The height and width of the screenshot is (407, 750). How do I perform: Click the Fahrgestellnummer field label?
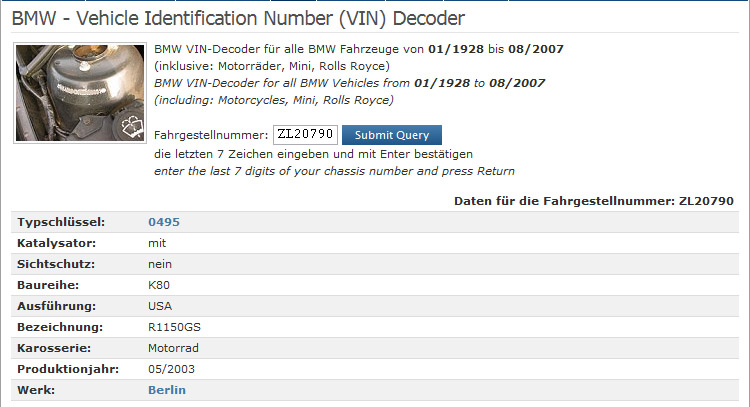(x=211, y=135)
